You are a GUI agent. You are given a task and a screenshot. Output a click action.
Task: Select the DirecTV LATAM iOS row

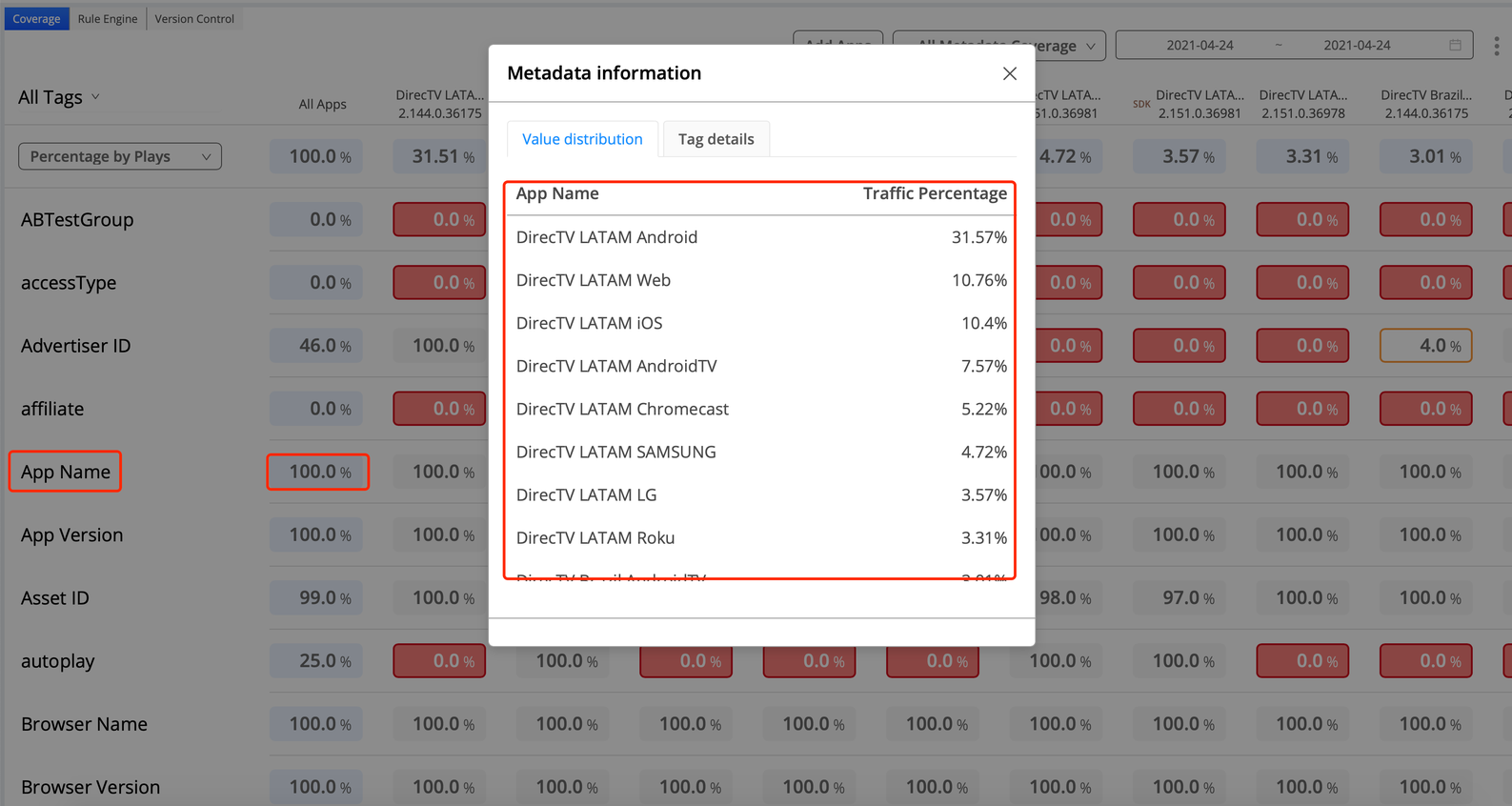pos(761,323)
